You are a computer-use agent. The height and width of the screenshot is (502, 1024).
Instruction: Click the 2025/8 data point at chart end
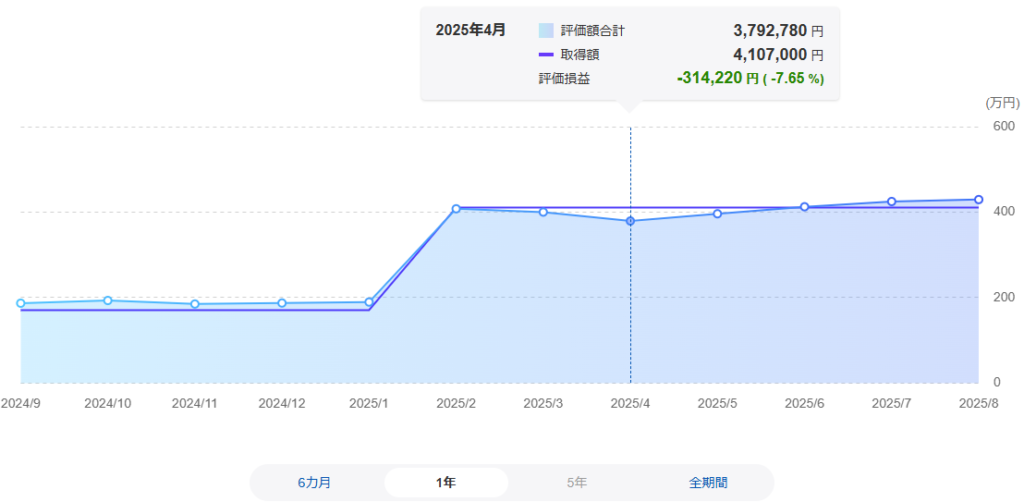pos(978,200)
